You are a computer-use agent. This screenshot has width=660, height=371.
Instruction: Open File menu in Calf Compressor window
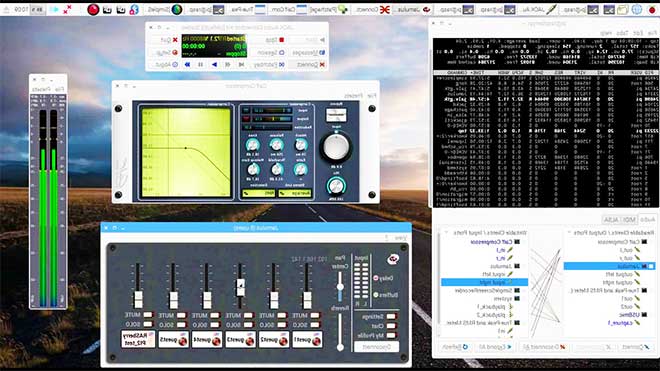point(371,96)
